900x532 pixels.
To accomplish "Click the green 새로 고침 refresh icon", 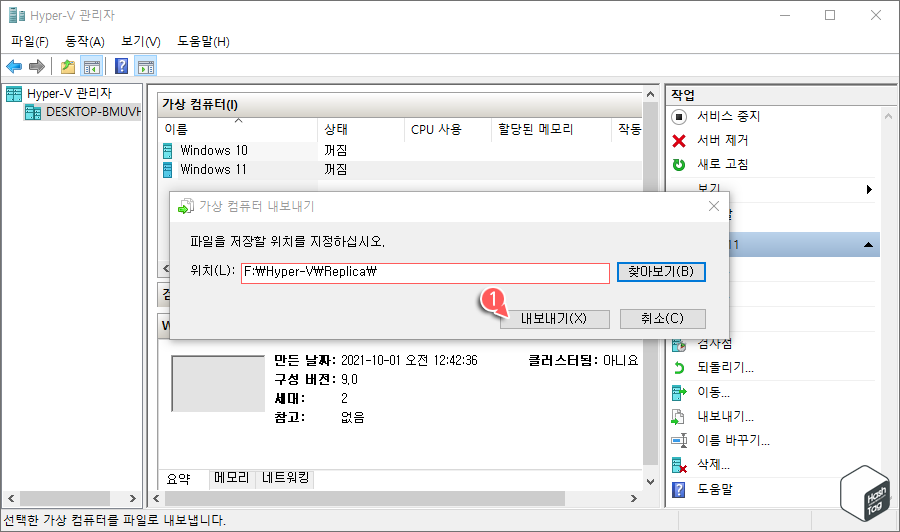I will tap(679, 165).
